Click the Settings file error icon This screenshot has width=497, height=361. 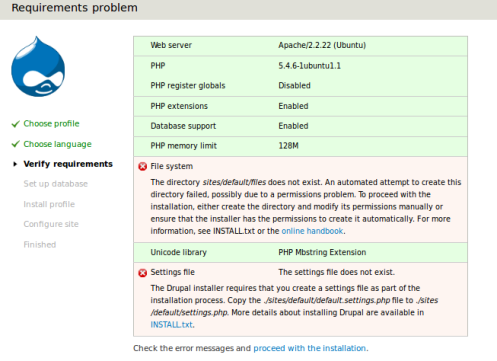tap(143, 273)
